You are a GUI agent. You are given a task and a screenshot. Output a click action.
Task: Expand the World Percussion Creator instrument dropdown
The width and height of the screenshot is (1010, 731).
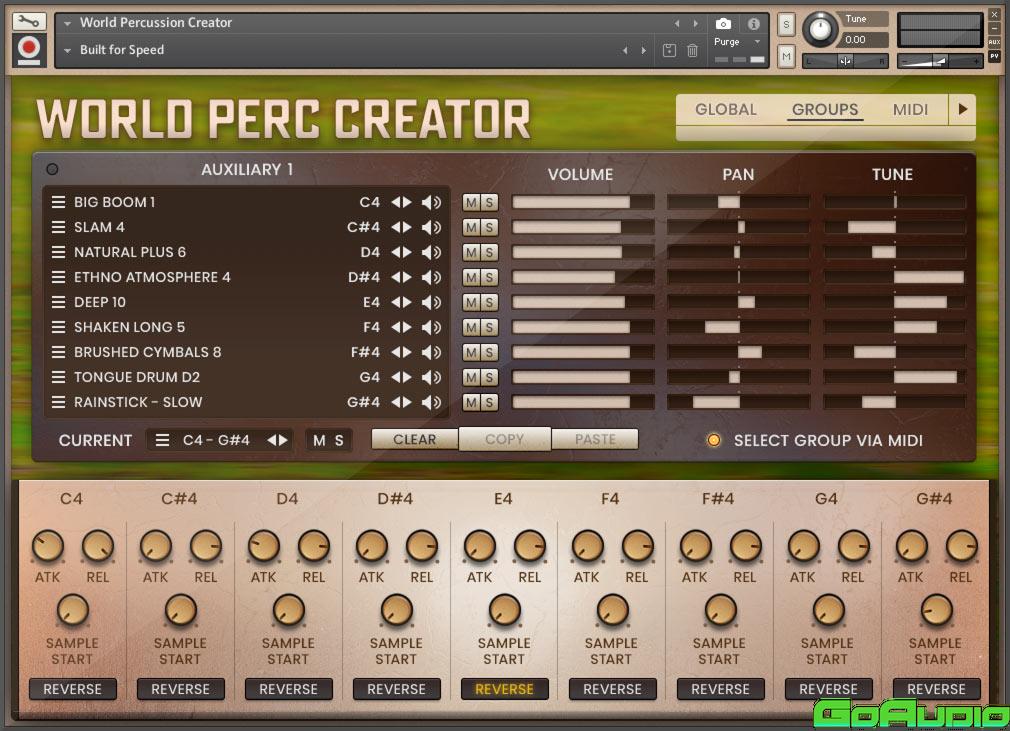pyautogui.click(x=68, y=24)
